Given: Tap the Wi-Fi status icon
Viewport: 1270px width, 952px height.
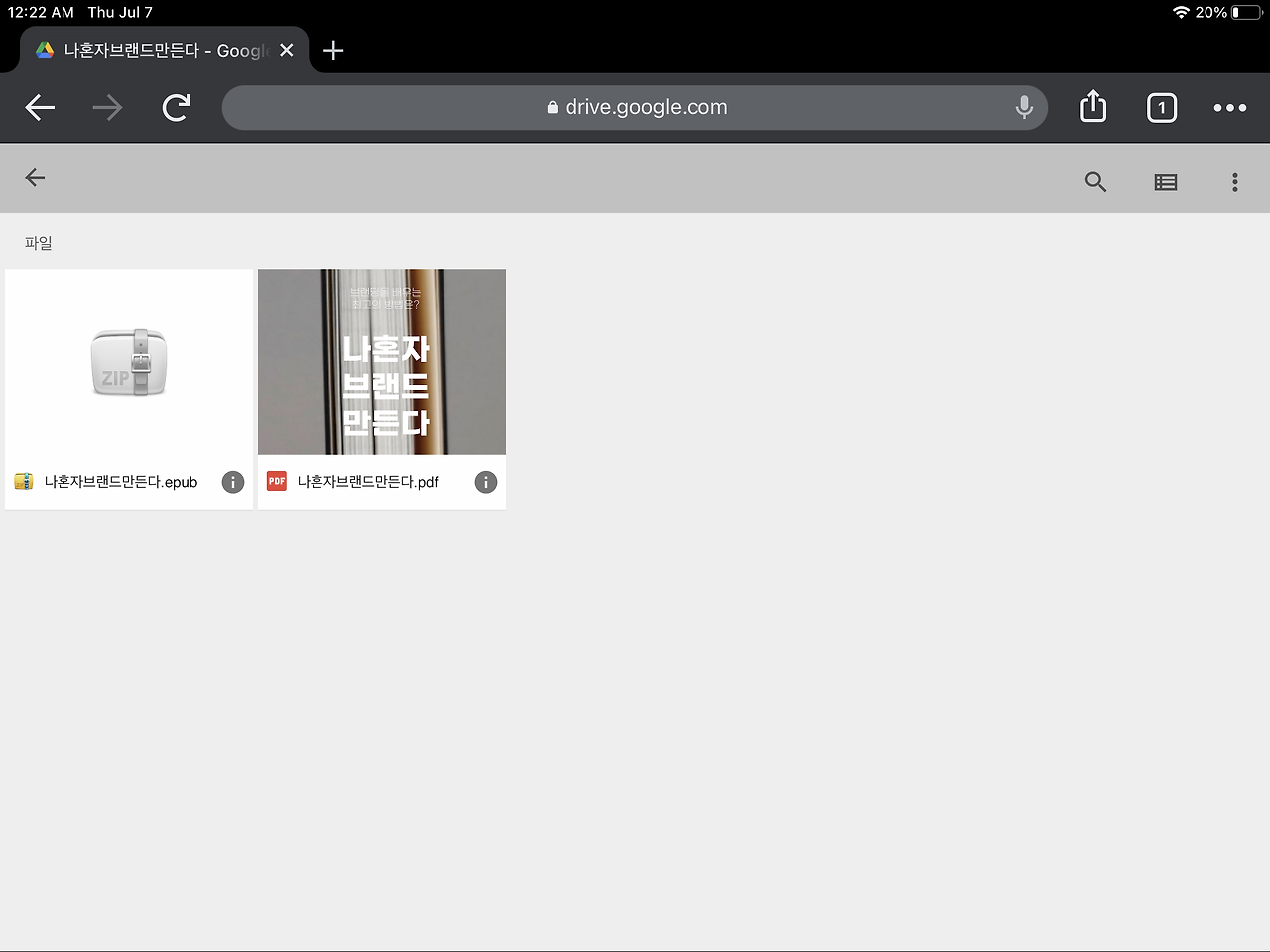Looking at the screenshot, I should pyautogui.click(x=1181, y=12).
